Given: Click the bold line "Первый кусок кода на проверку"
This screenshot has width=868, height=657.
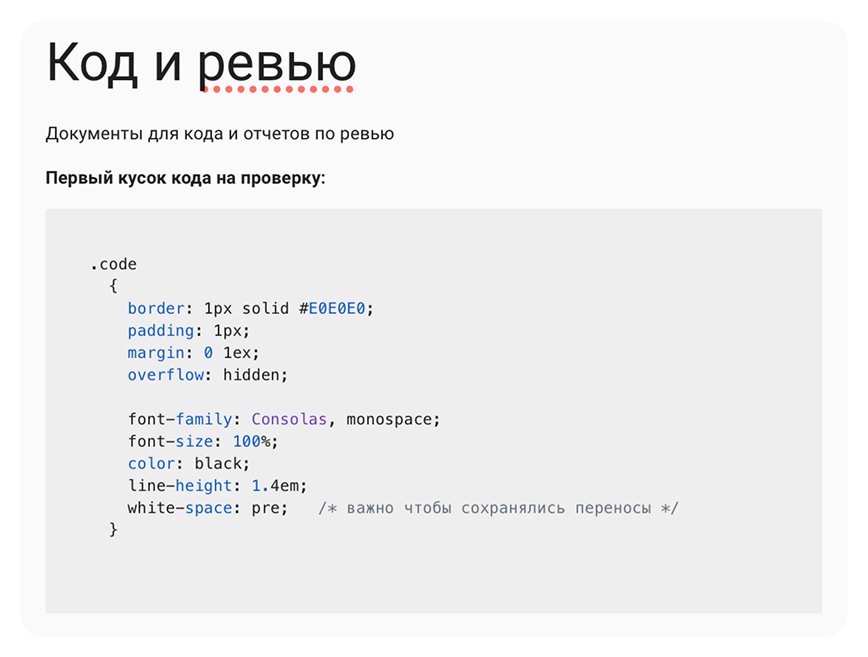Looking at the screenshot, I should click(x=185, y=178).
